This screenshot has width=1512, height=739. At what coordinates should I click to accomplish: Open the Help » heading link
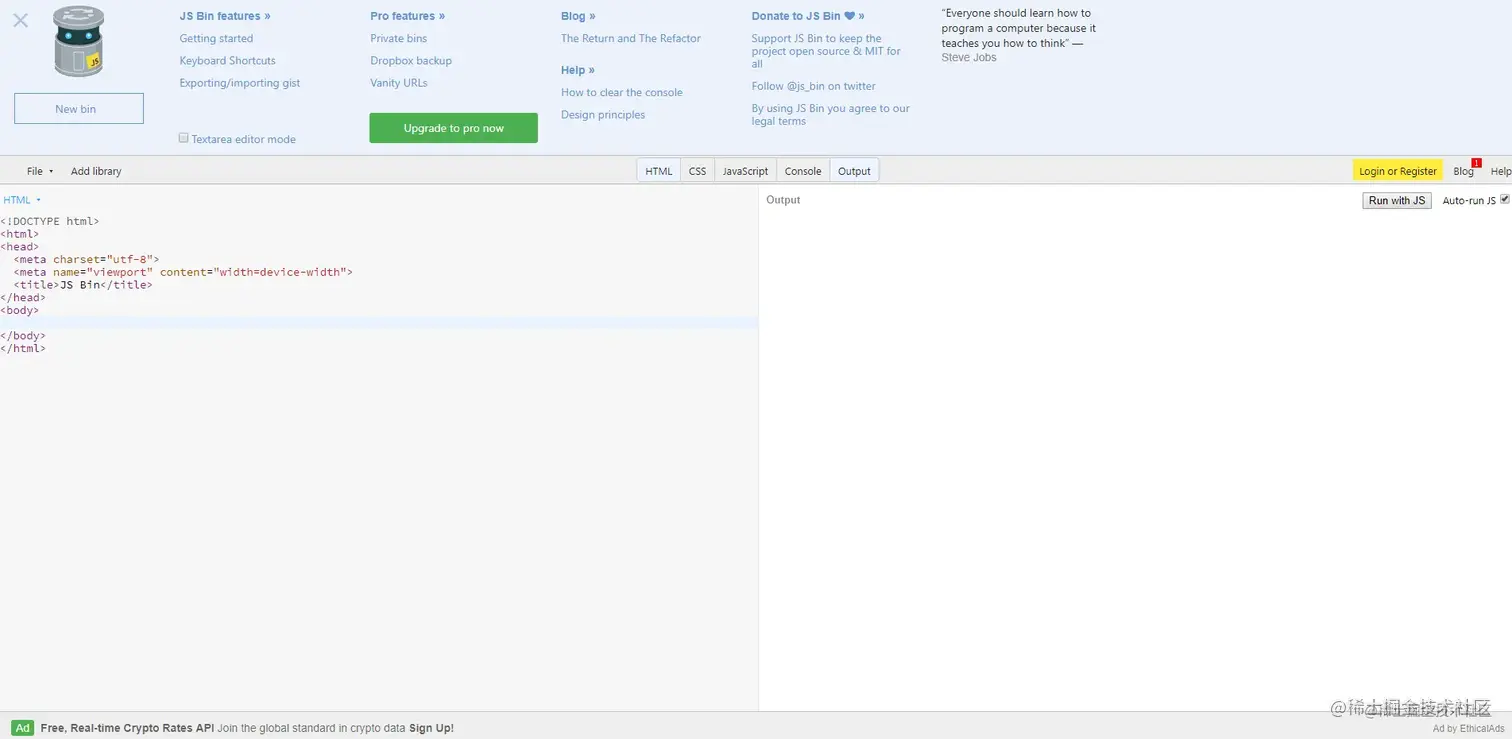click(578, 70)
